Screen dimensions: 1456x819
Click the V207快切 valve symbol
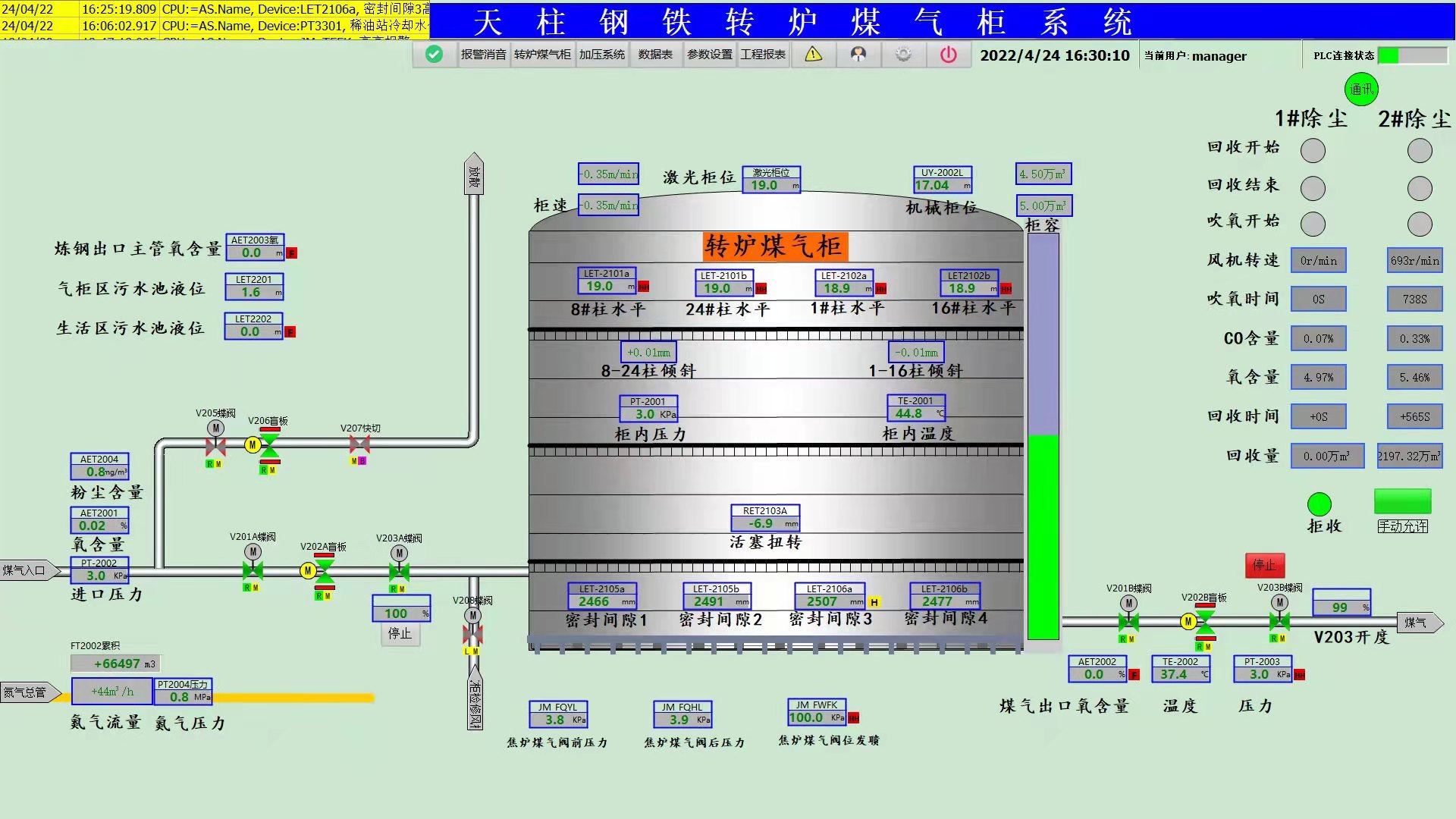tap(359, 445)
